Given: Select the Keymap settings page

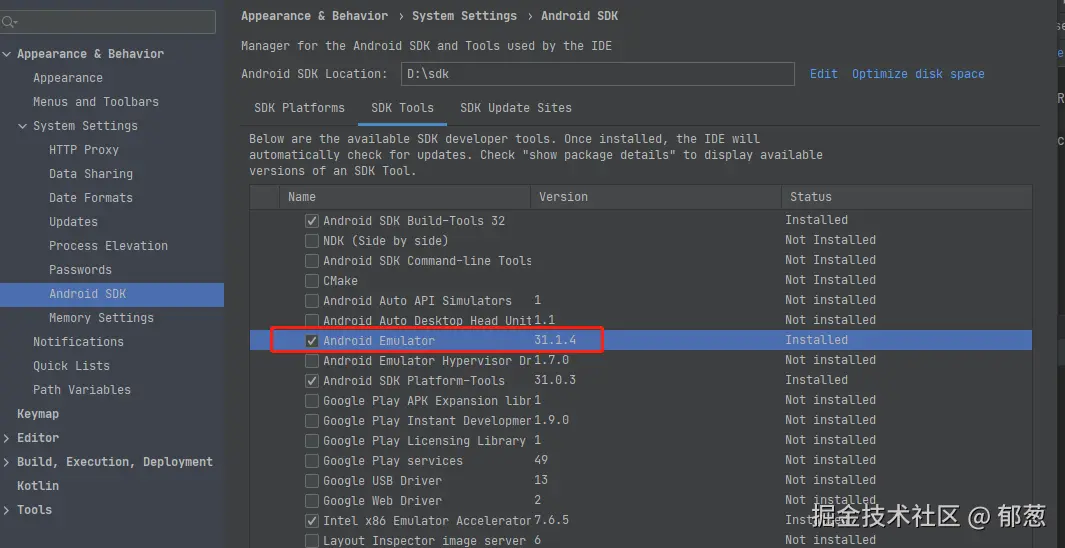Looking at the screenshot, I should pyautogui.click(x=37, y=414).
